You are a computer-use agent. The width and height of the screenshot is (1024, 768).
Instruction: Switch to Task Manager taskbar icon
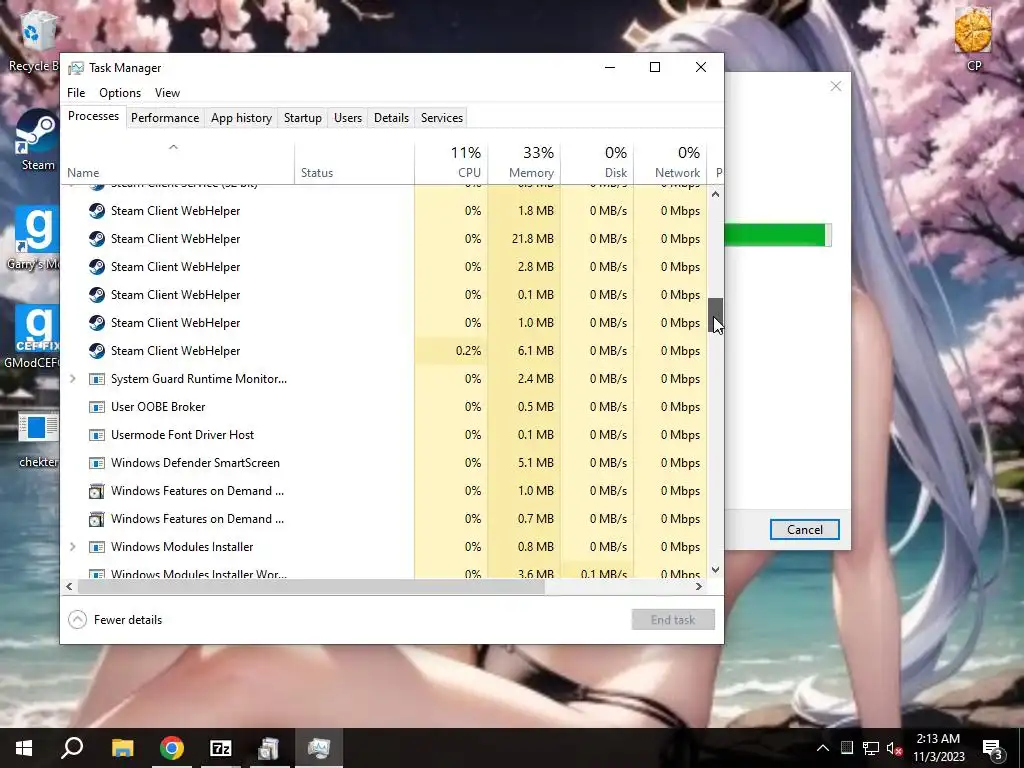[319, 748]
